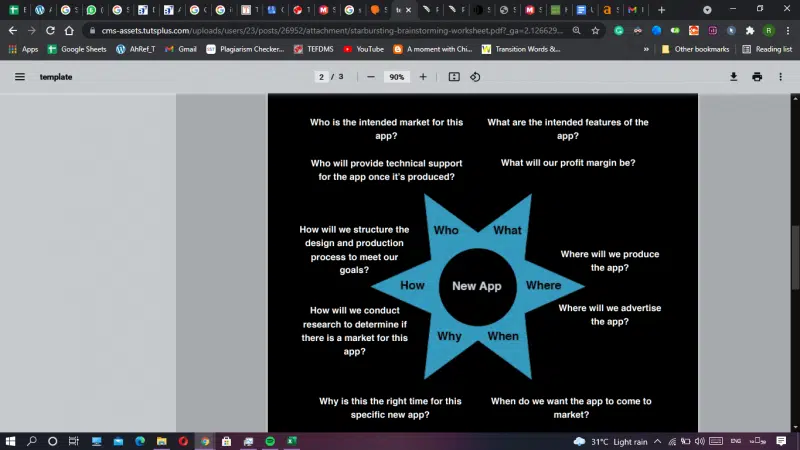Expand the hidden bookmarks chevron
Viewport: 800px width, 450px height.
tap(645, 49)
